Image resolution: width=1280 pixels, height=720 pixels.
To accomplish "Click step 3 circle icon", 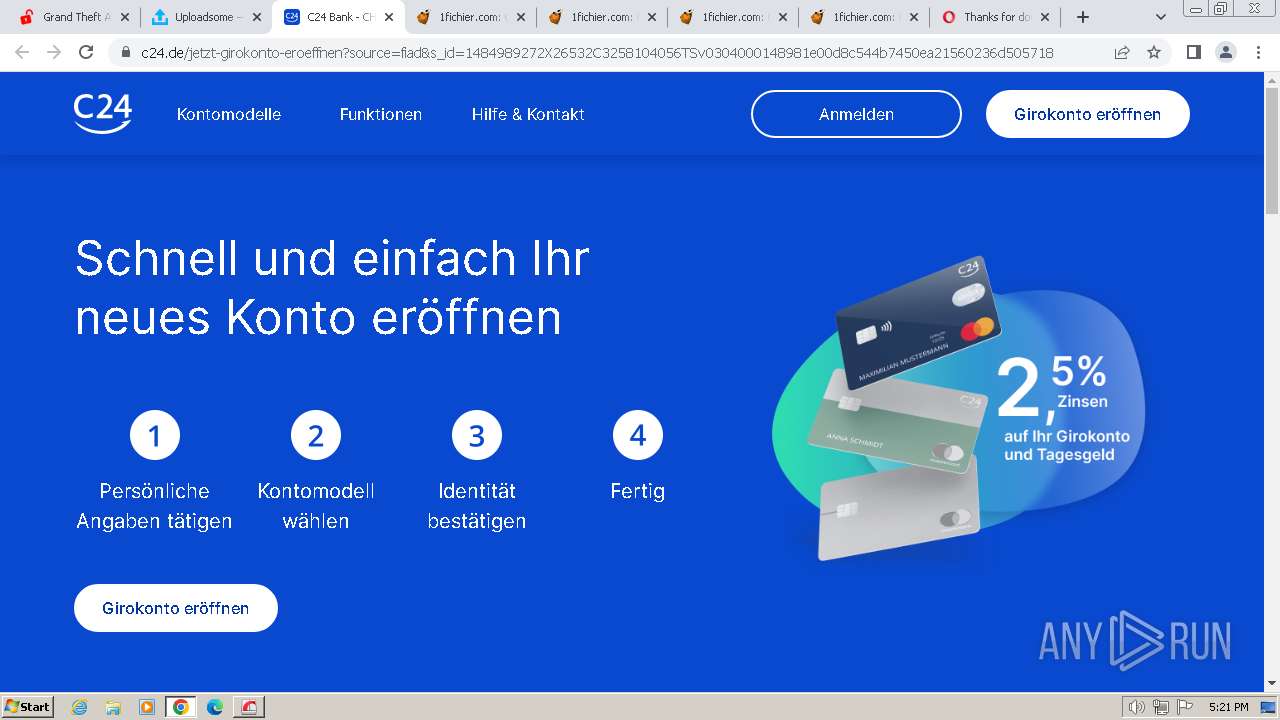I will click(x=477, y=436).
